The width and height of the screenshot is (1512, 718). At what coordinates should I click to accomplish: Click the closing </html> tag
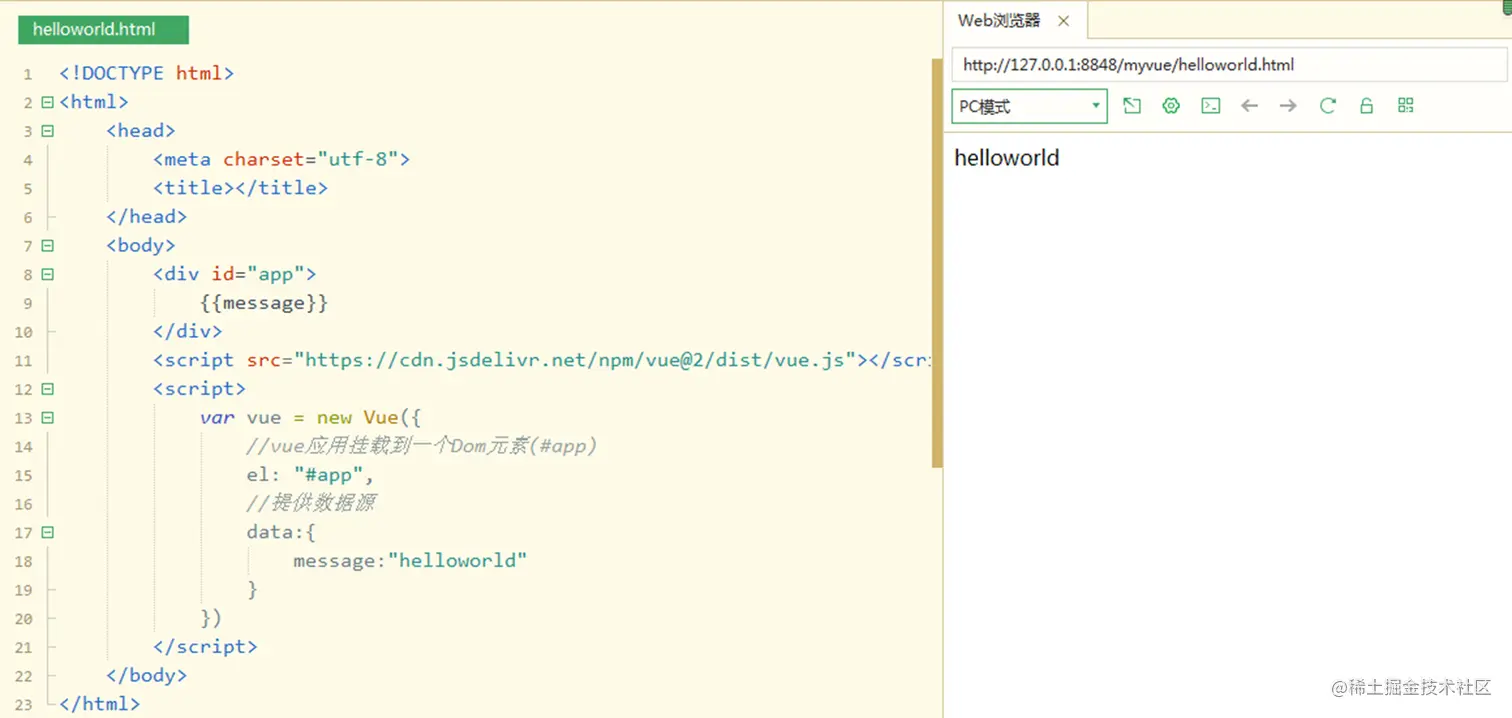click(x=99, y=704)
